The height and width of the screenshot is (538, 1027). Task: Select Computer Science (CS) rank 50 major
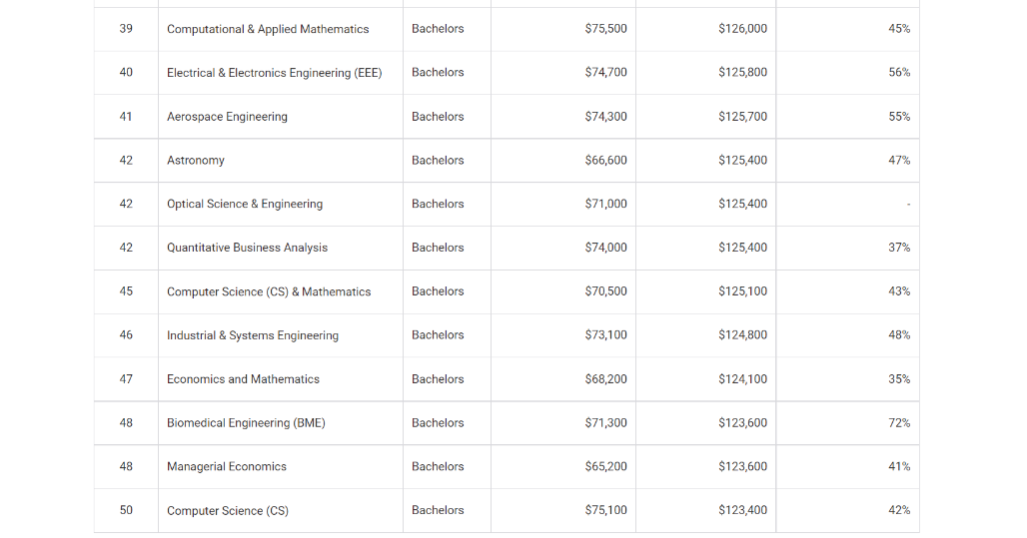pos(227,510)
